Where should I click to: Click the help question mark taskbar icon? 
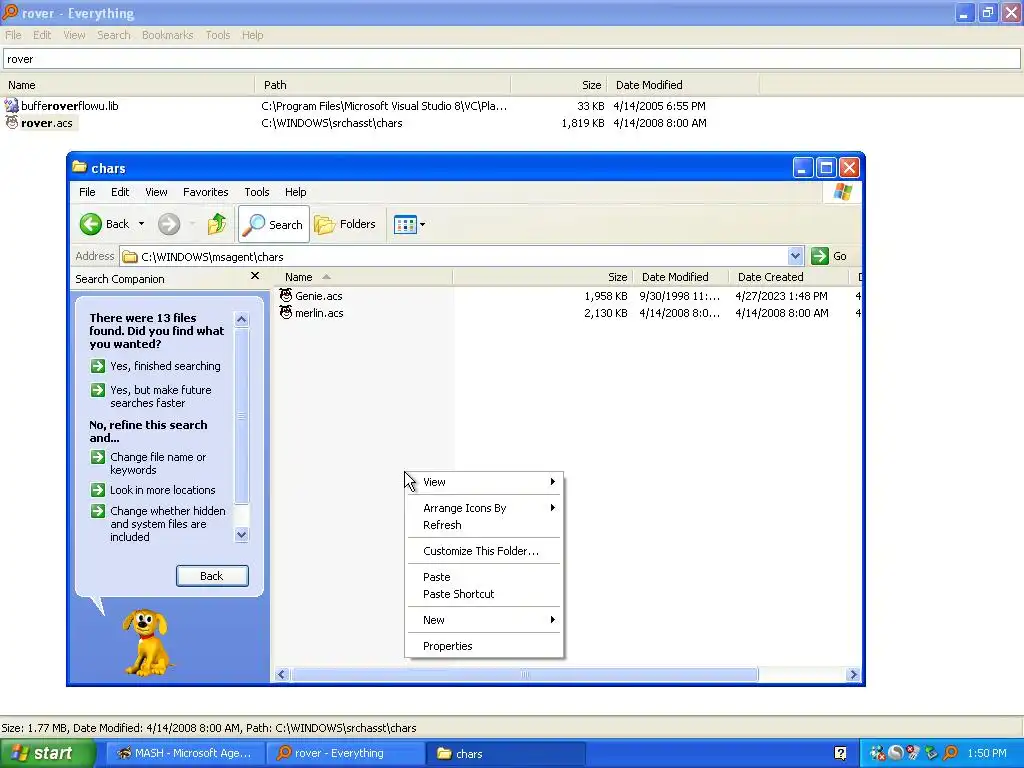tap(840, 753)
